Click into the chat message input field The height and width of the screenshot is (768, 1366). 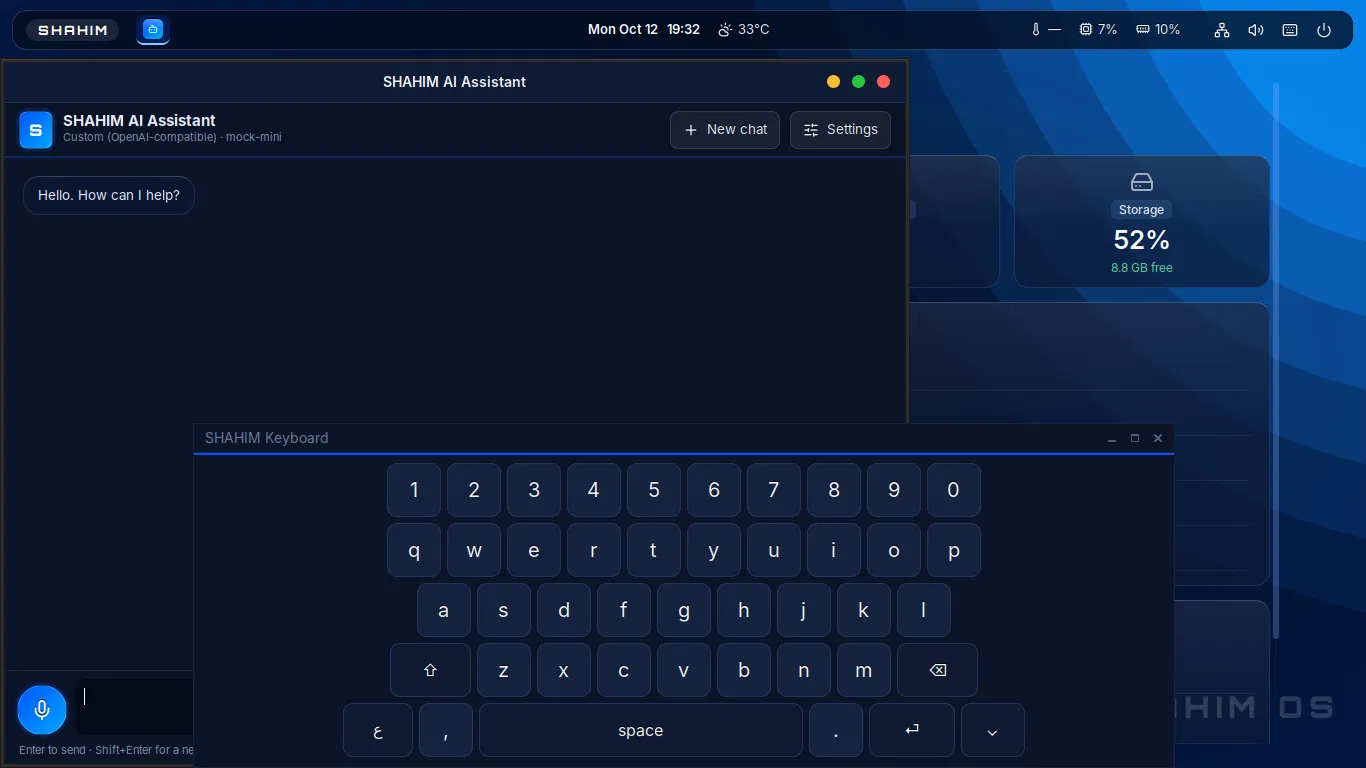click(135, 708)
